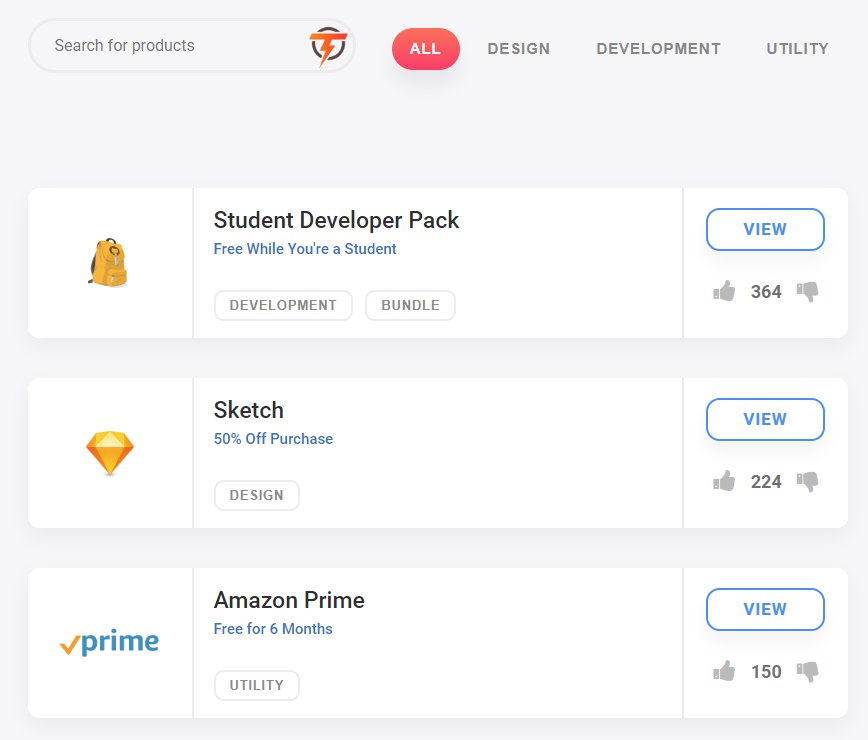Viewport: 868px width, 740px height.
Task: Open the Student Developer Pack title
Action: (336, 220)
